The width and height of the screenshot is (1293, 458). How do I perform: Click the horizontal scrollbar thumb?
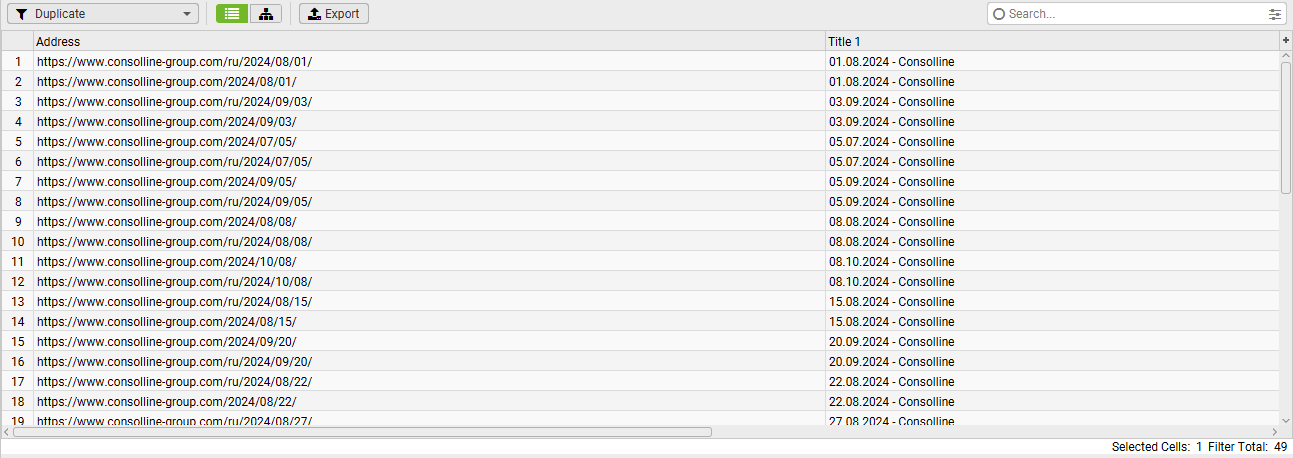(362, 432)
